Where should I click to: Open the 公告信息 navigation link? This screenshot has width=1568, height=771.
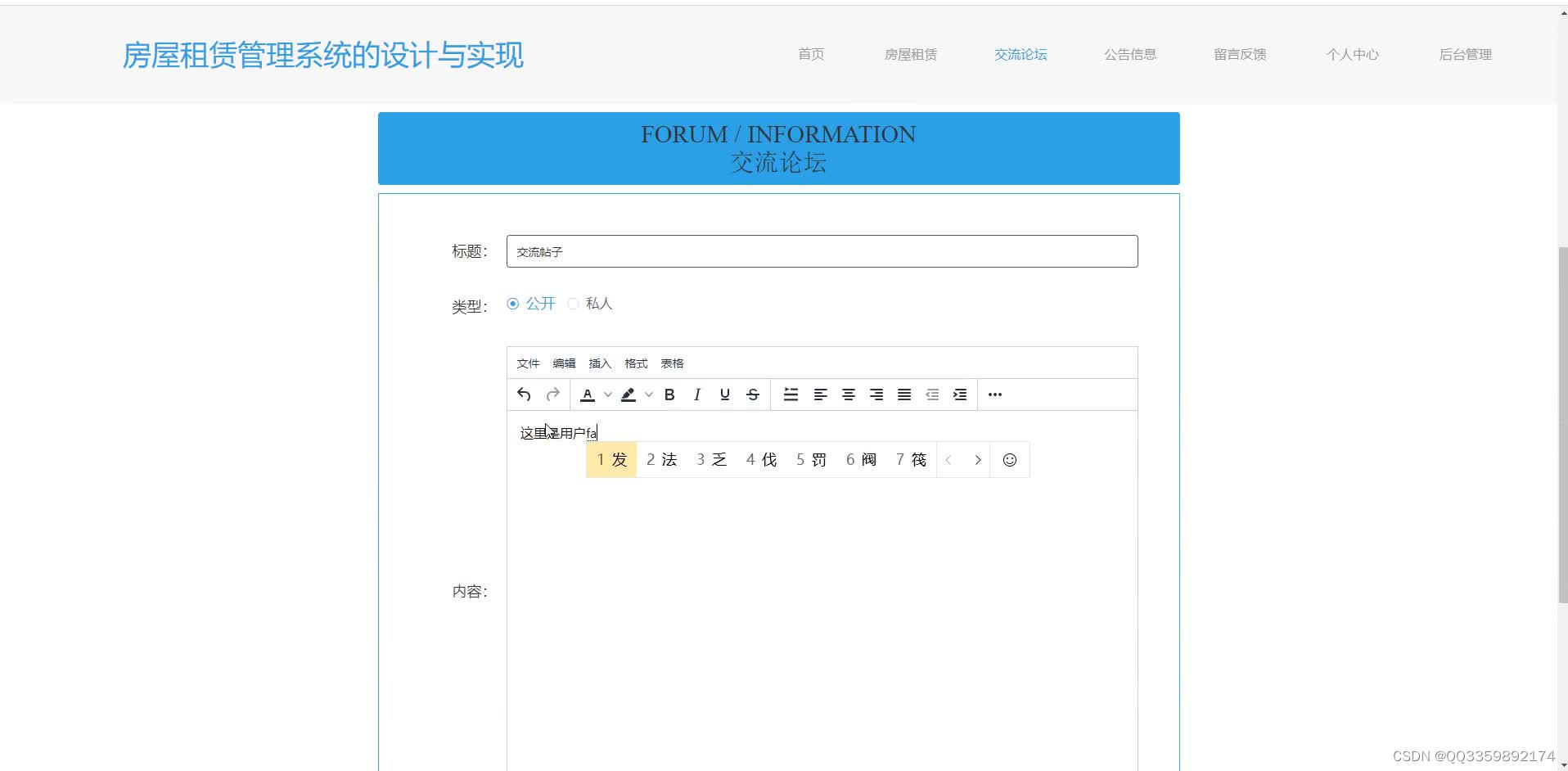(x=1130, y=54)
